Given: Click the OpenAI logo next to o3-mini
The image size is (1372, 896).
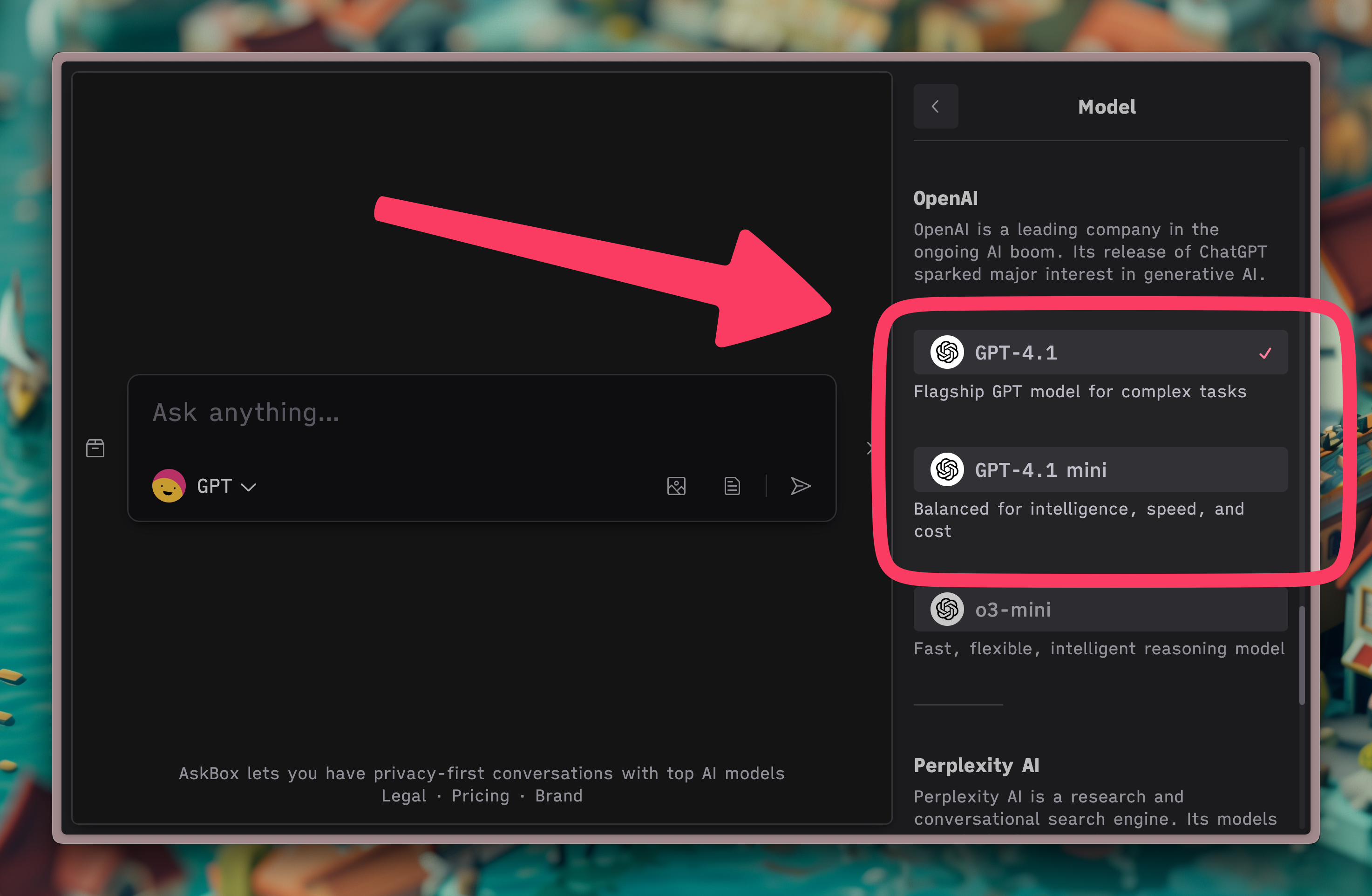Looking at the screenshot, I should tap(947, 609).
